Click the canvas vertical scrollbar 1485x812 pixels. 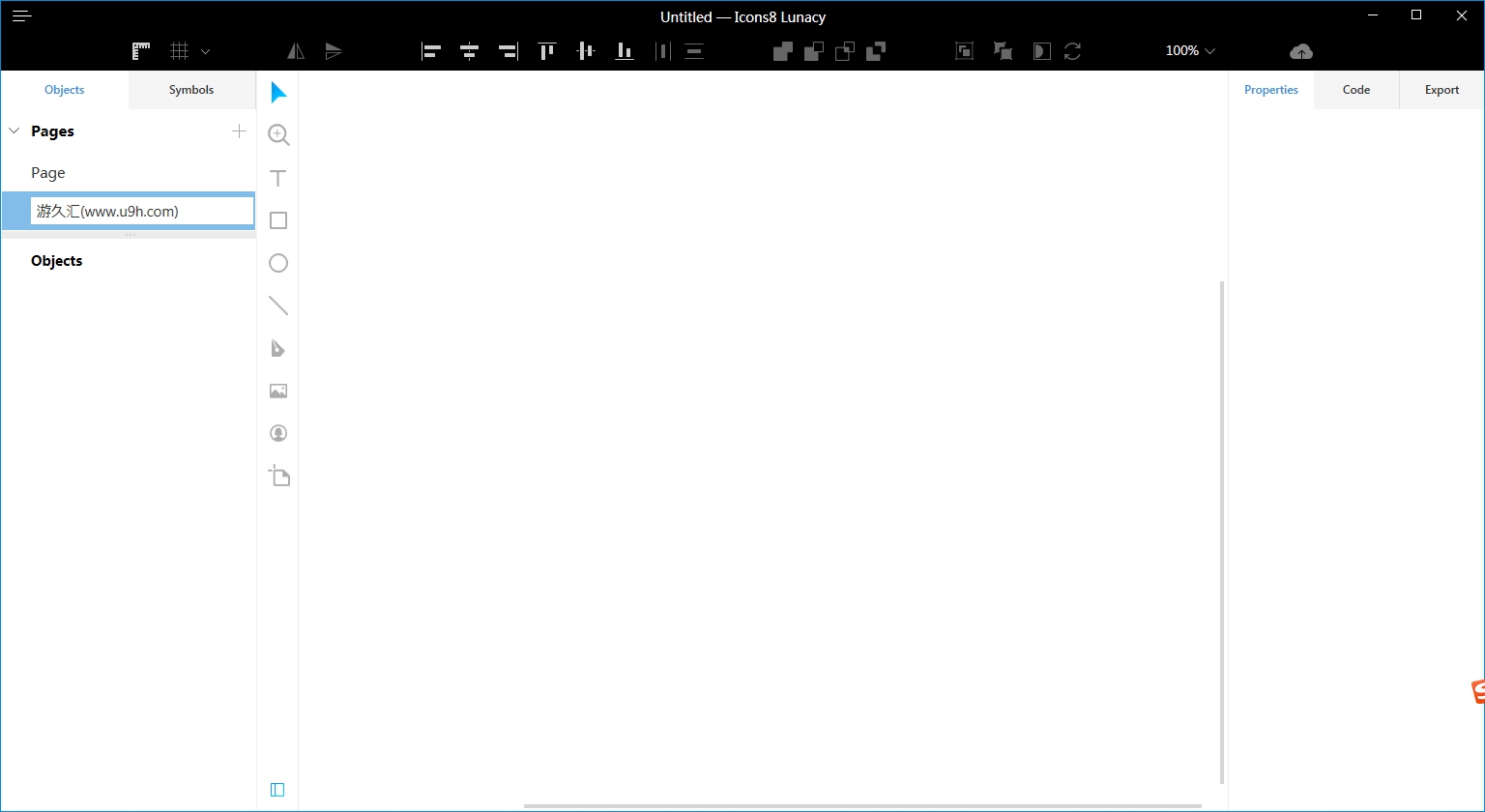tap(1222, 532)
